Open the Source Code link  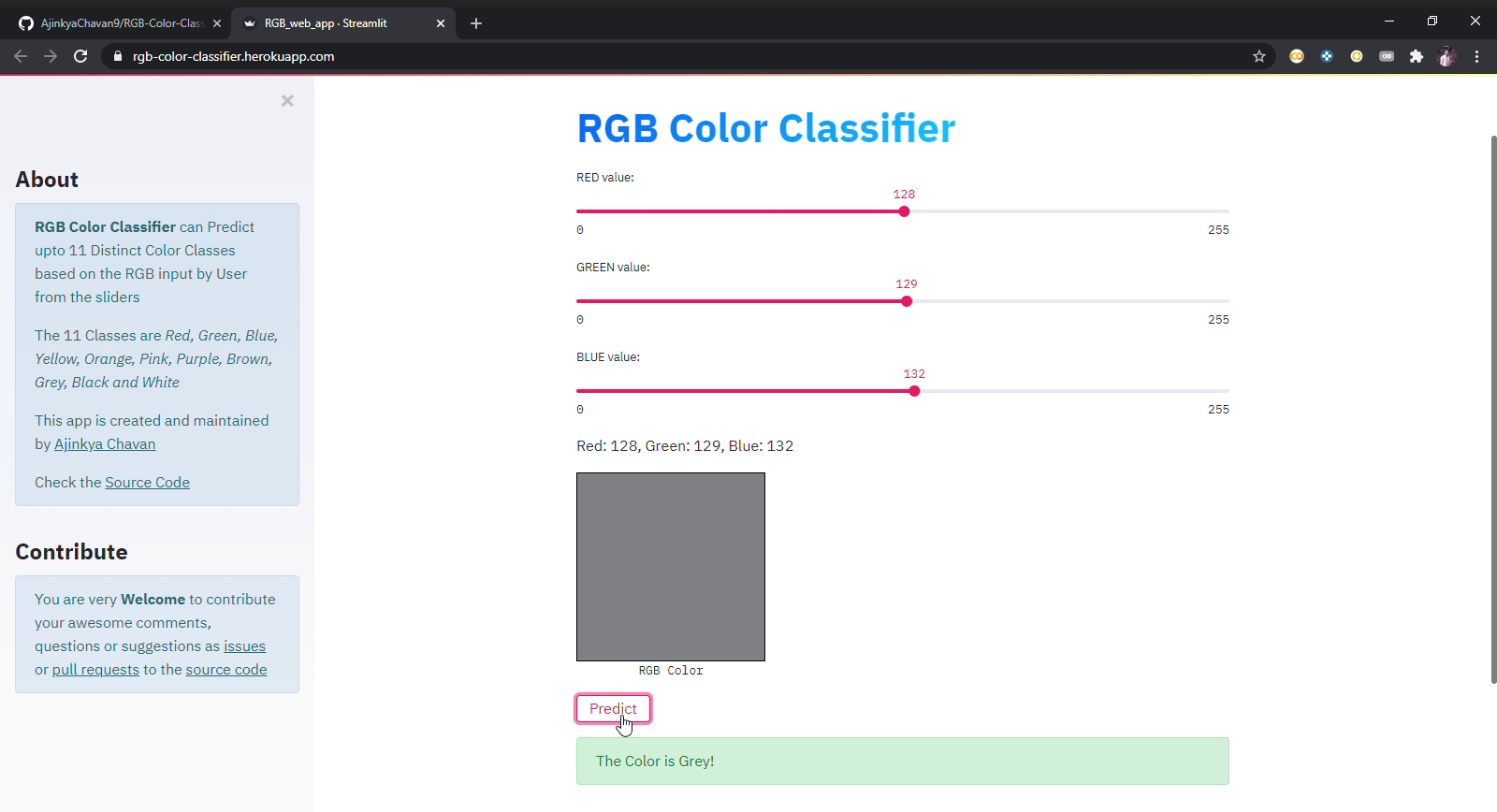pos(147,483)
